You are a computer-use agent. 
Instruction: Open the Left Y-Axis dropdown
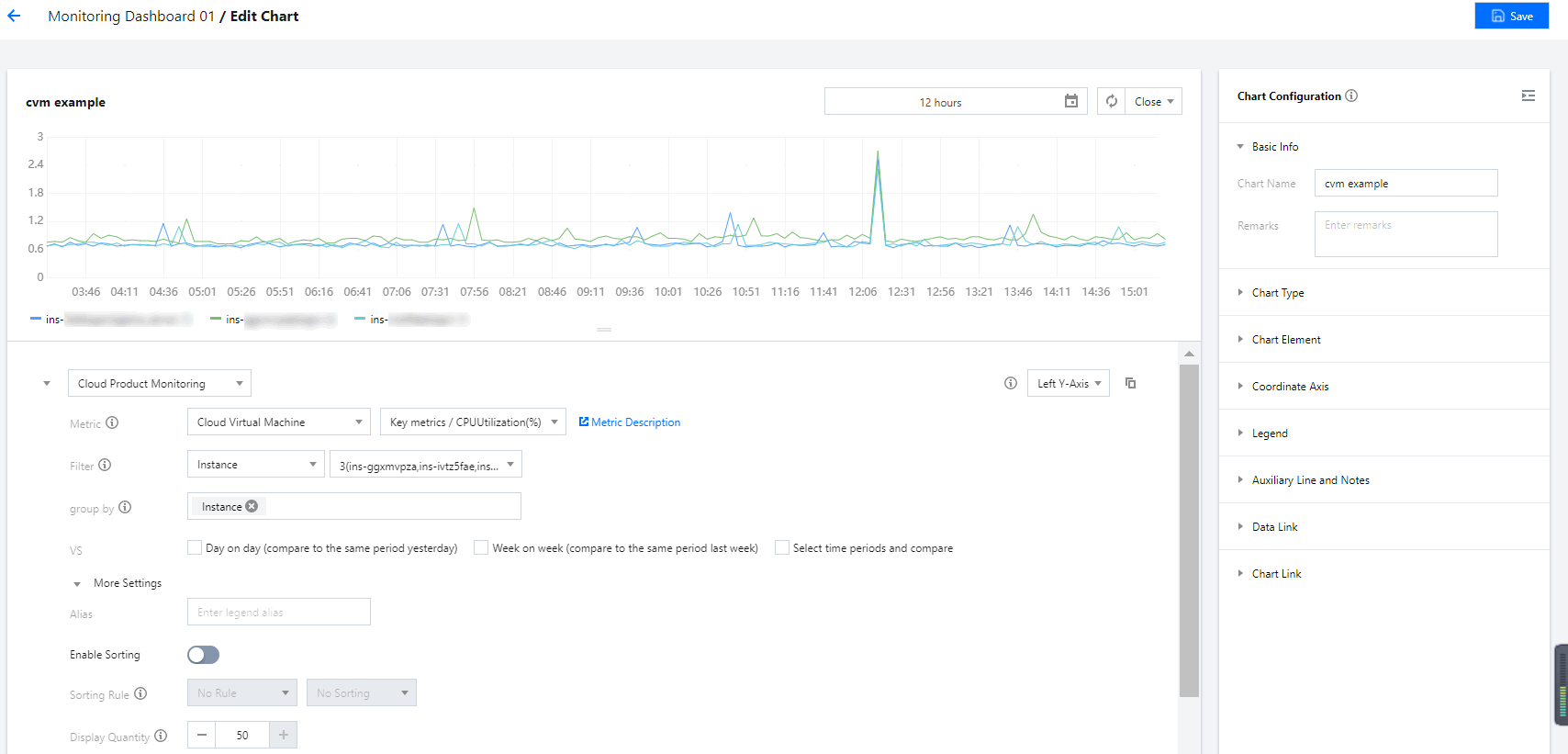[1068, 383]
